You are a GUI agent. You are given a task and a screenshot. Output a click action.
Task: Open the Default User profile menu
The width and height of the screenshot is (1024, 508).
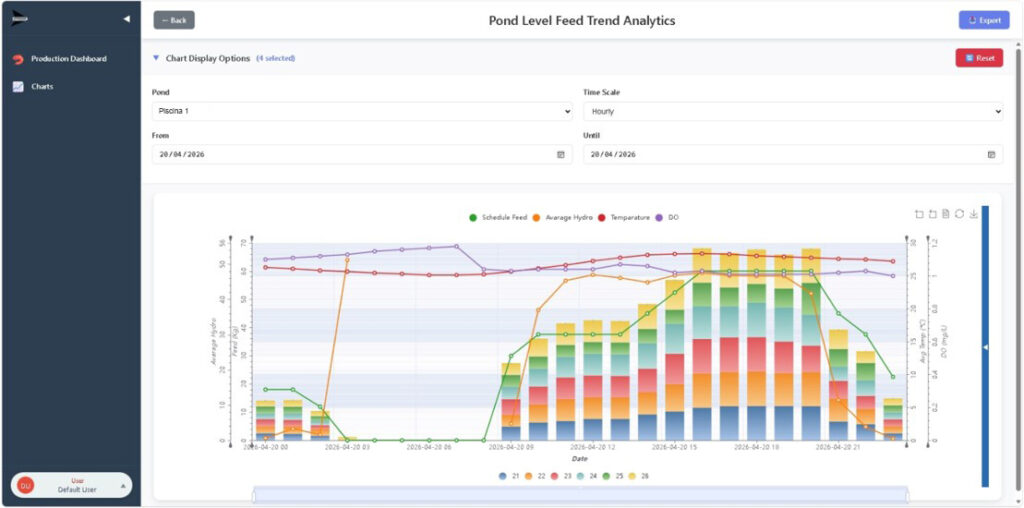(x=71, y=485)
